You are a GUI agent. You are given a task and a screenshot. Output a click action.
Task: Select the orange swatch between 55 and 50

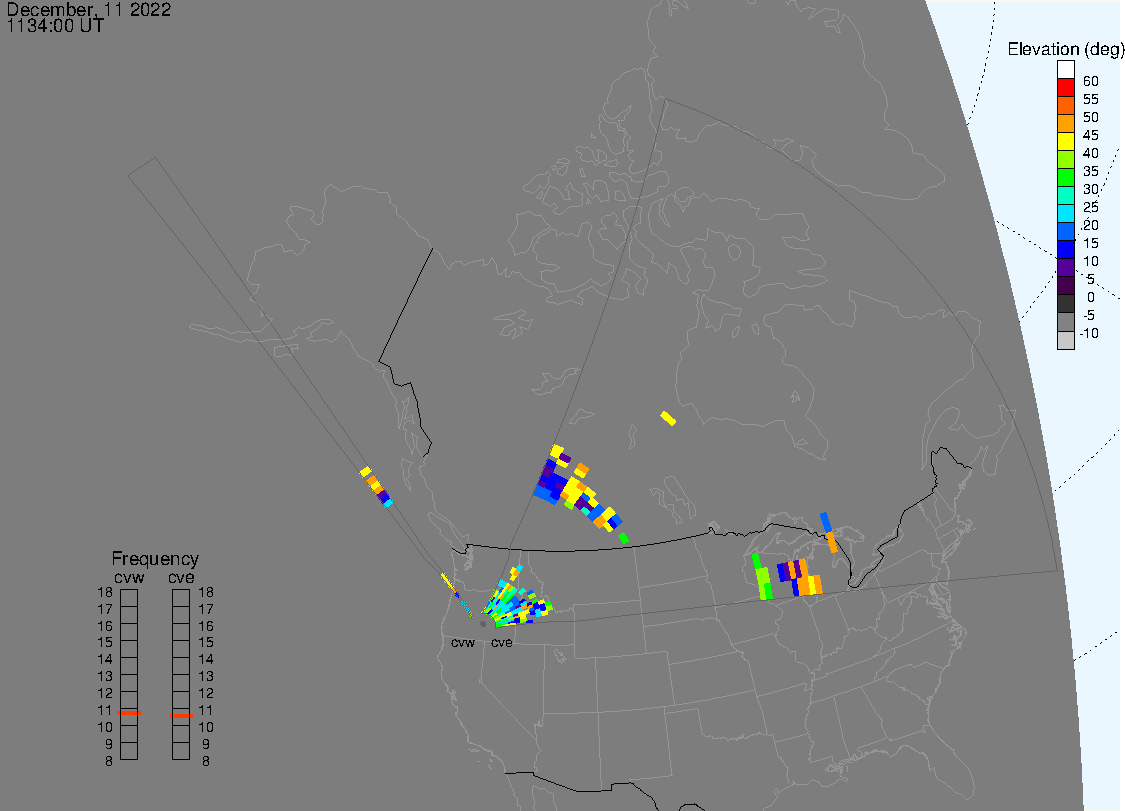1065,106
